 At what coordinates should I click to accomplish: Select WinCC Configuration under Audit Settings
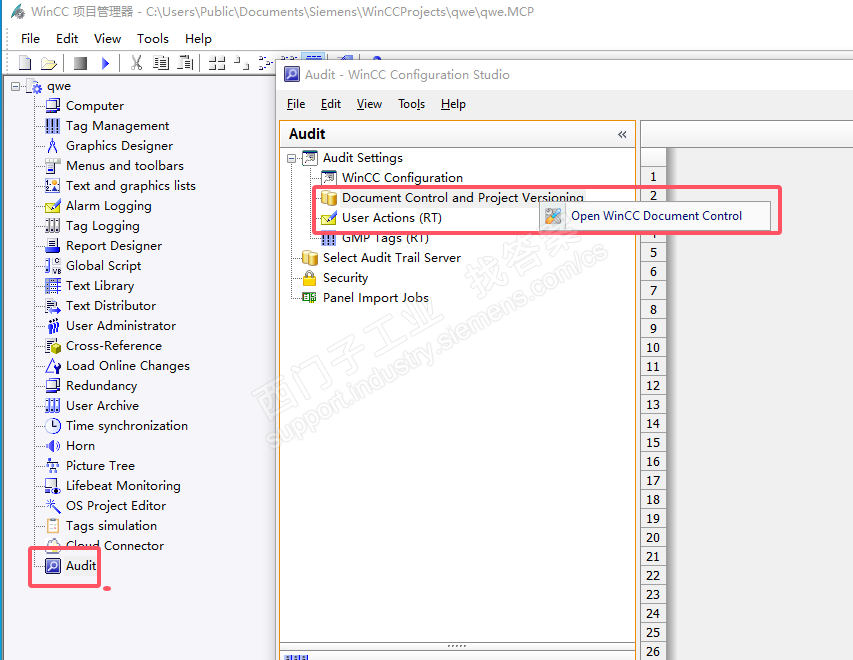[402, 178]
